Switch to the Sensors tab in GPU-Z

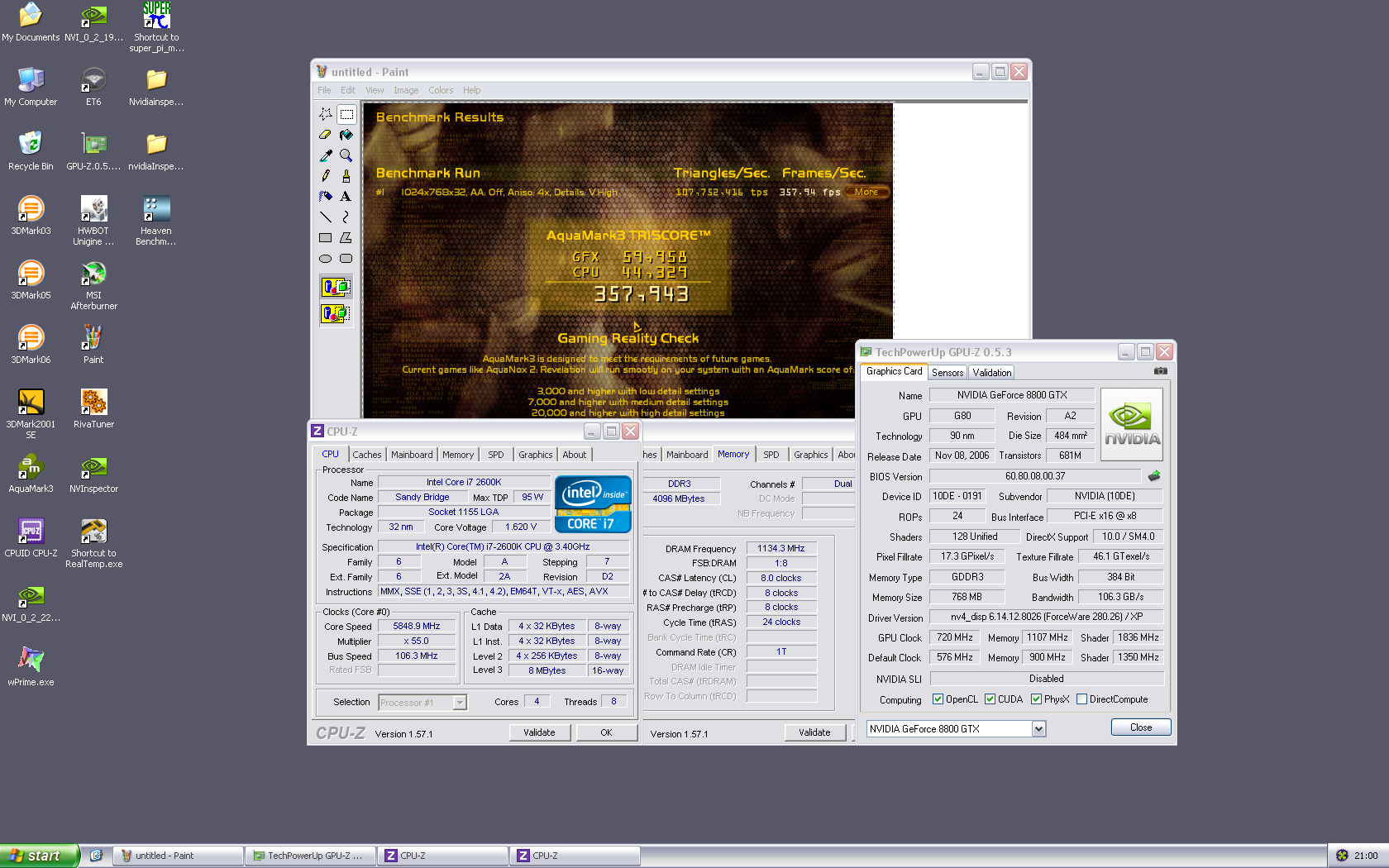[947, 373]
